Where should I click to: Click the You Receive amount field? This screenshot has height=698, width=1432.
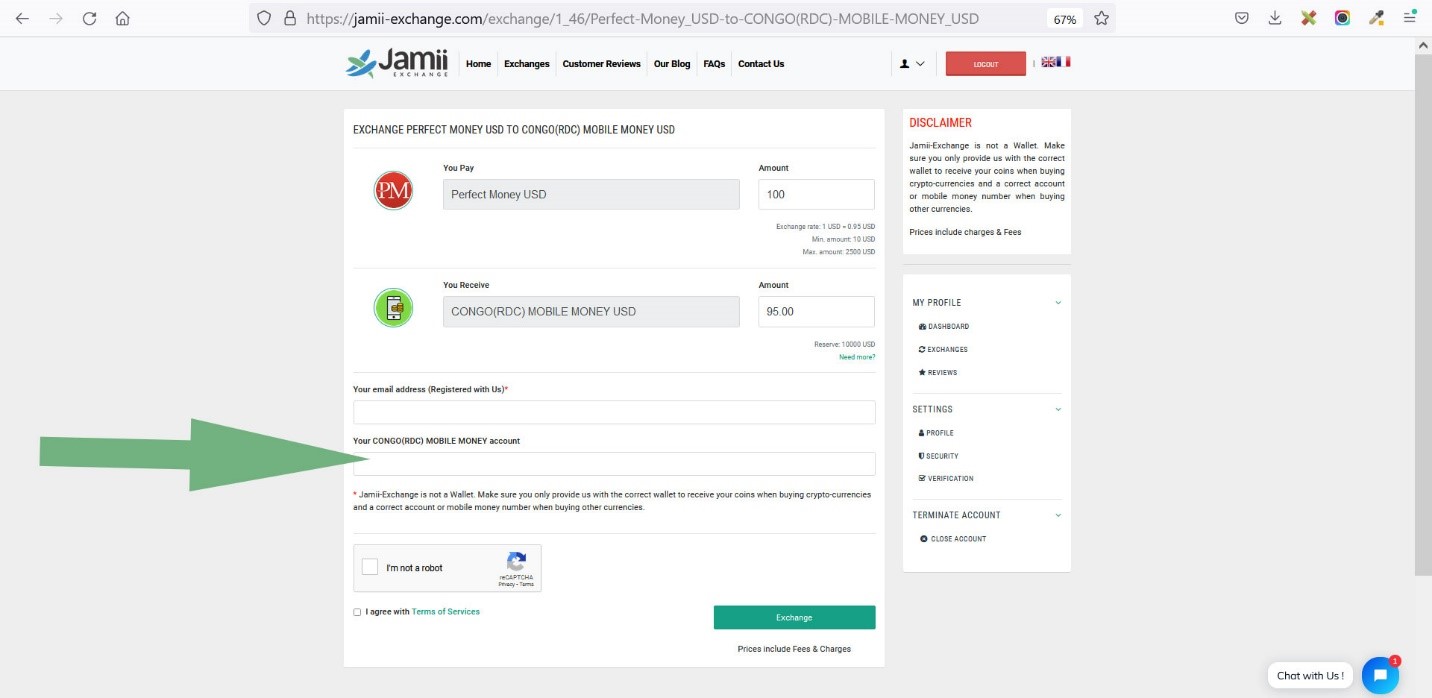[817, 311]
